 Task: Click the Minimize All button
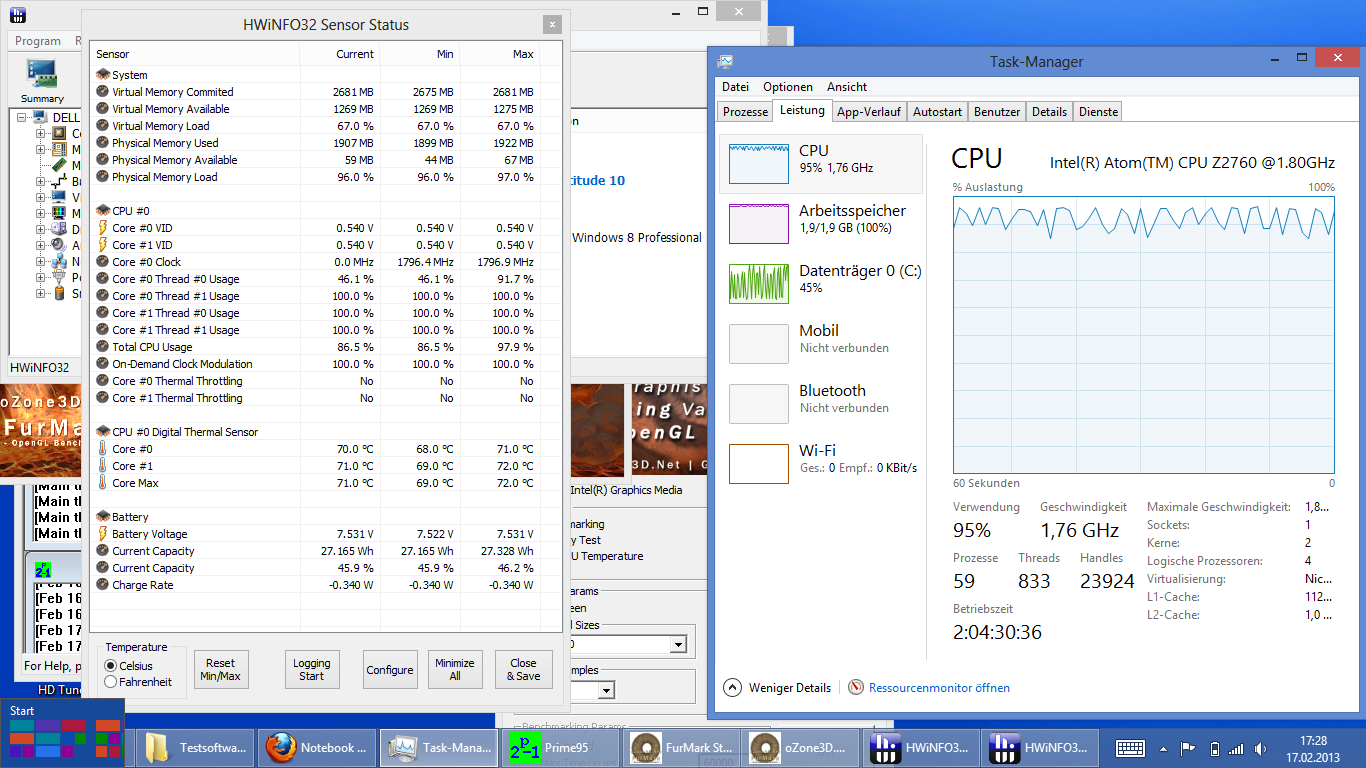click(455, 670)
